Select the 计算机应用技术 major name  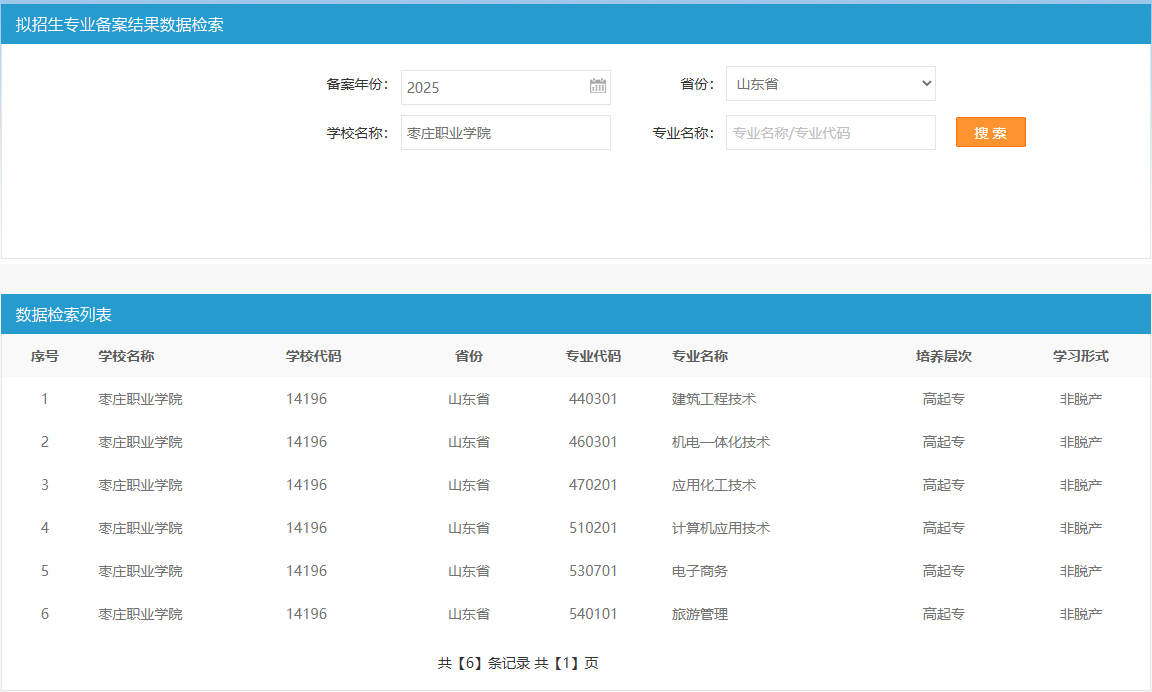[x=720, y=528]
